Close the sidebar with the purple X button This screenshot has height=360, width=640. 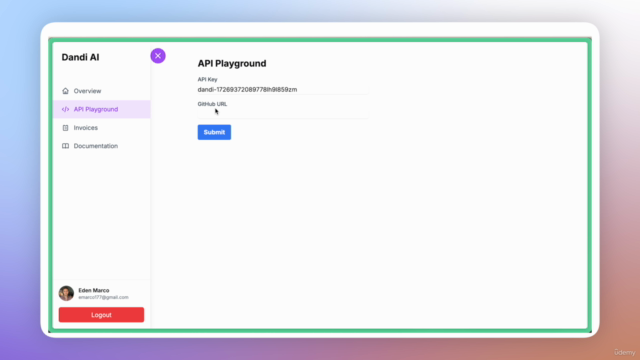pos(158,56)
